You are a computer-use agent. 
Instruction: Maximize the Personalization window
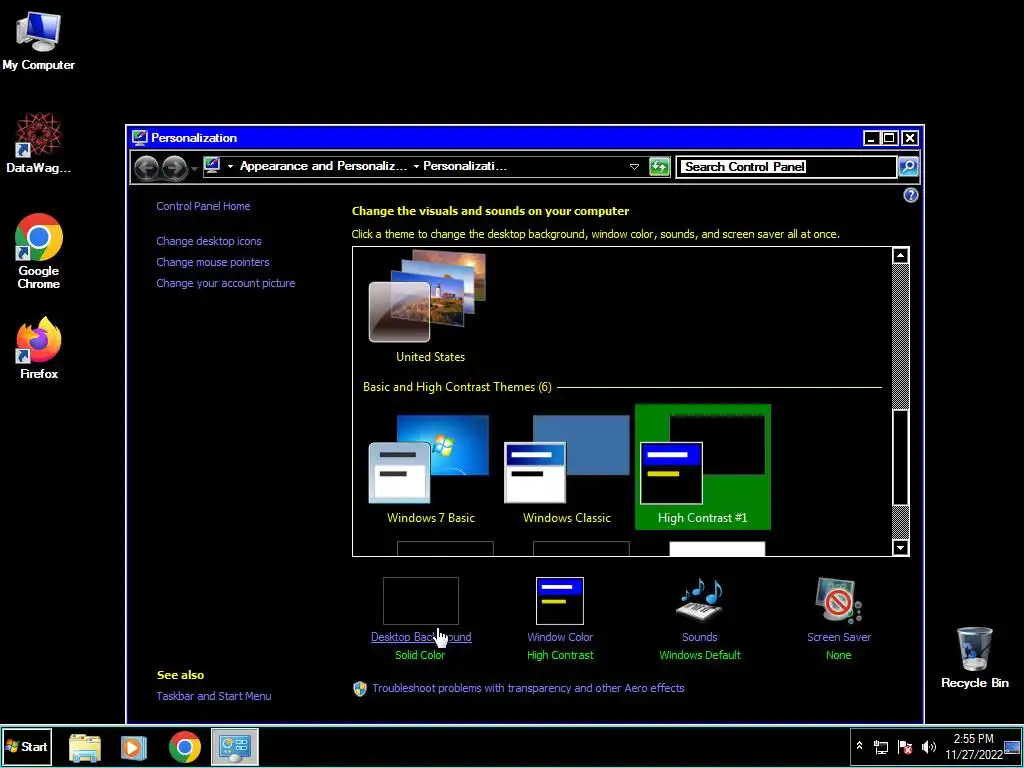coord(889,138)
